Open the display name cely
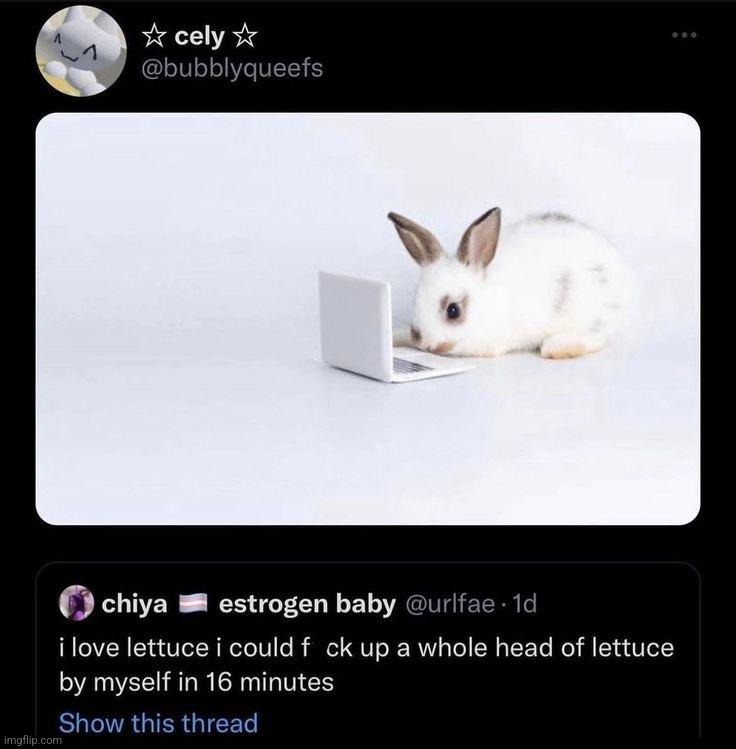 [199, 37]
